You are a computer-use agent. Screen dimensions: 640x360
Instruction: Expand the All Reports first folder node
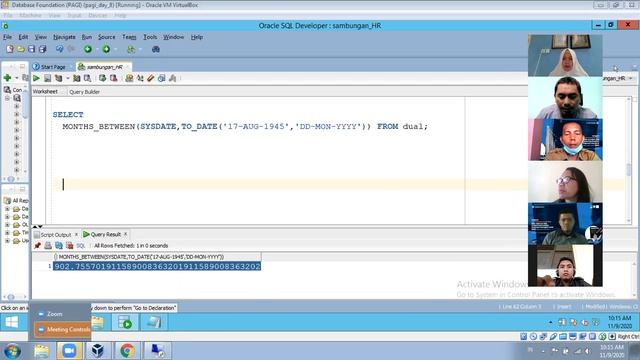click(7, 209)
